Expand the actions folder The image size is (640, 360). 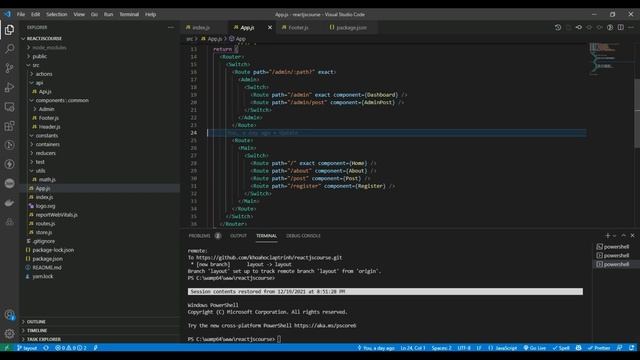click(x=100, y=74)
